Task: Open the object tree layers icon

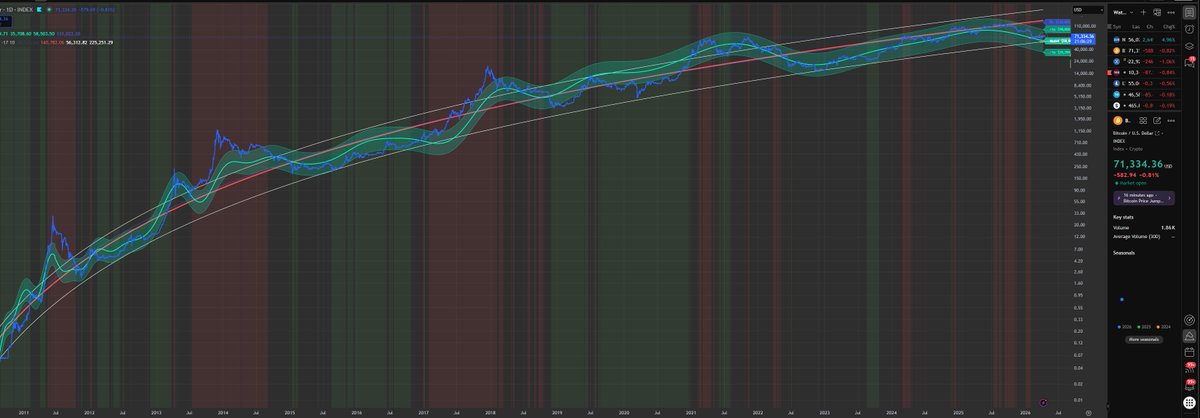Action: [1188, 46]
